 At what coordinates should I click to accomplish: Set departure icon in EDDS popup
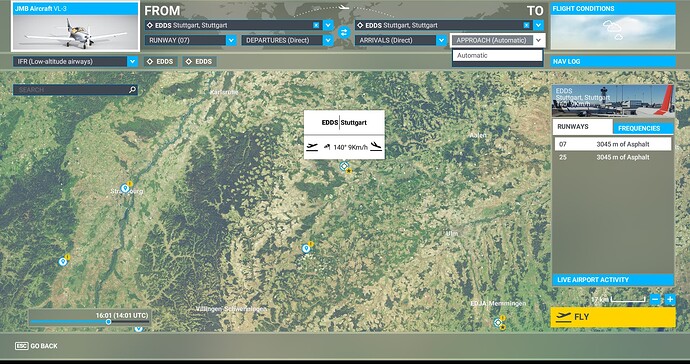[x=312, y=147]
